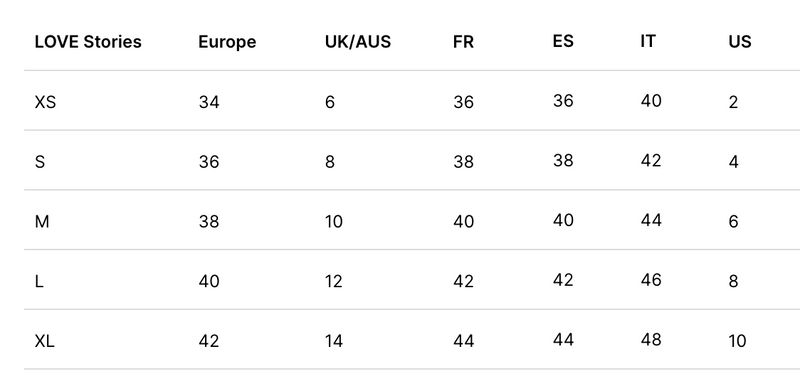Click the S size row label
Viewport: 800px width, 391px height.
[x=40, y=162]
